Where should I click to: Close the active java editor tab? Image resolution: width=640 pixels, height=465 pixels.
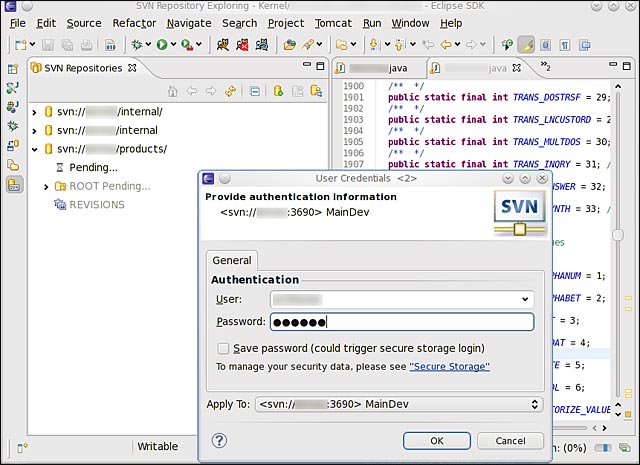(x=516, y=68)
